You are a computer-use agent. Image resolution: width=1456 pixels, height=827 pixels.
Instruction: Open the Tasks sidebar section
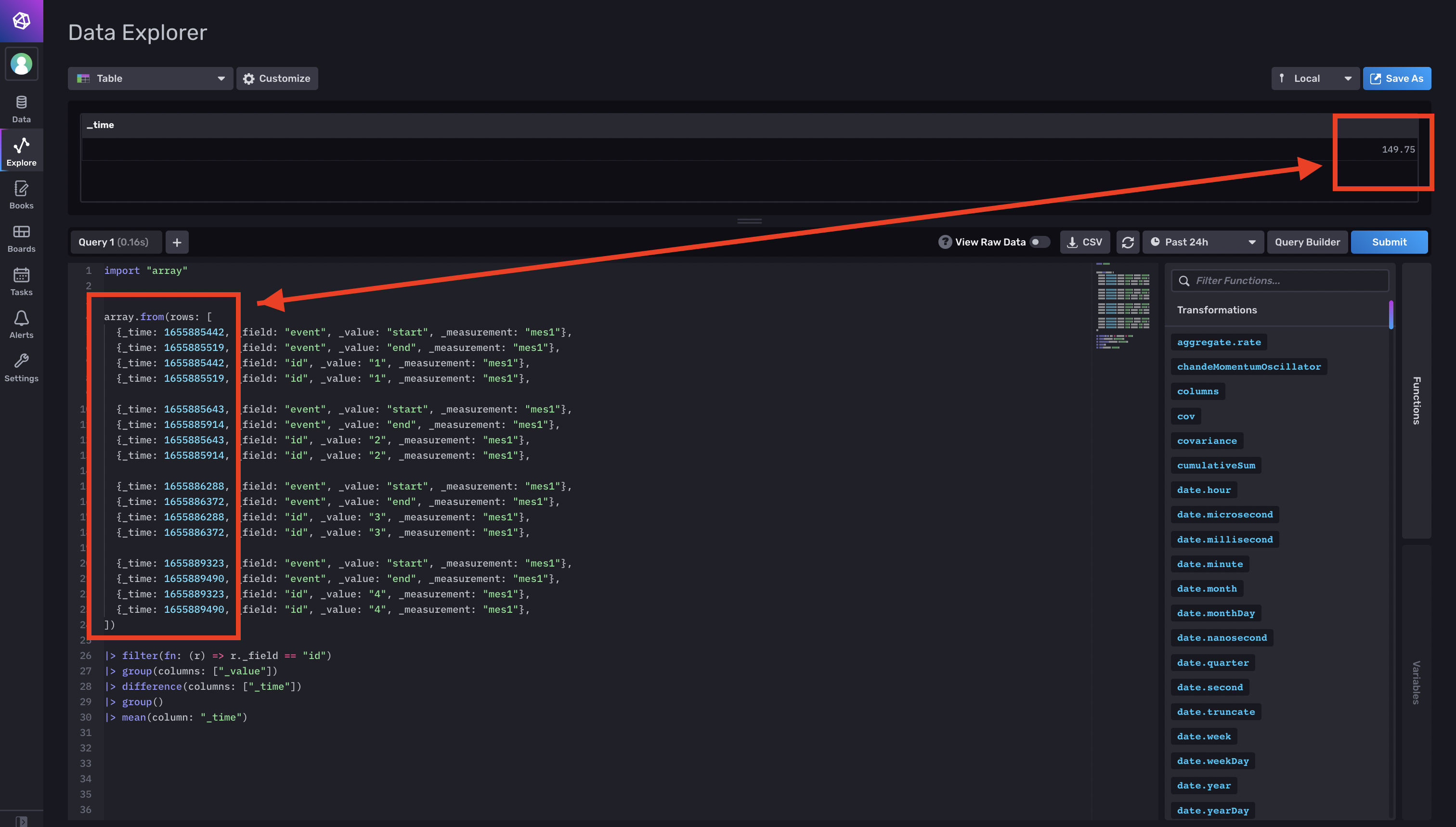[x=22, y=282]
